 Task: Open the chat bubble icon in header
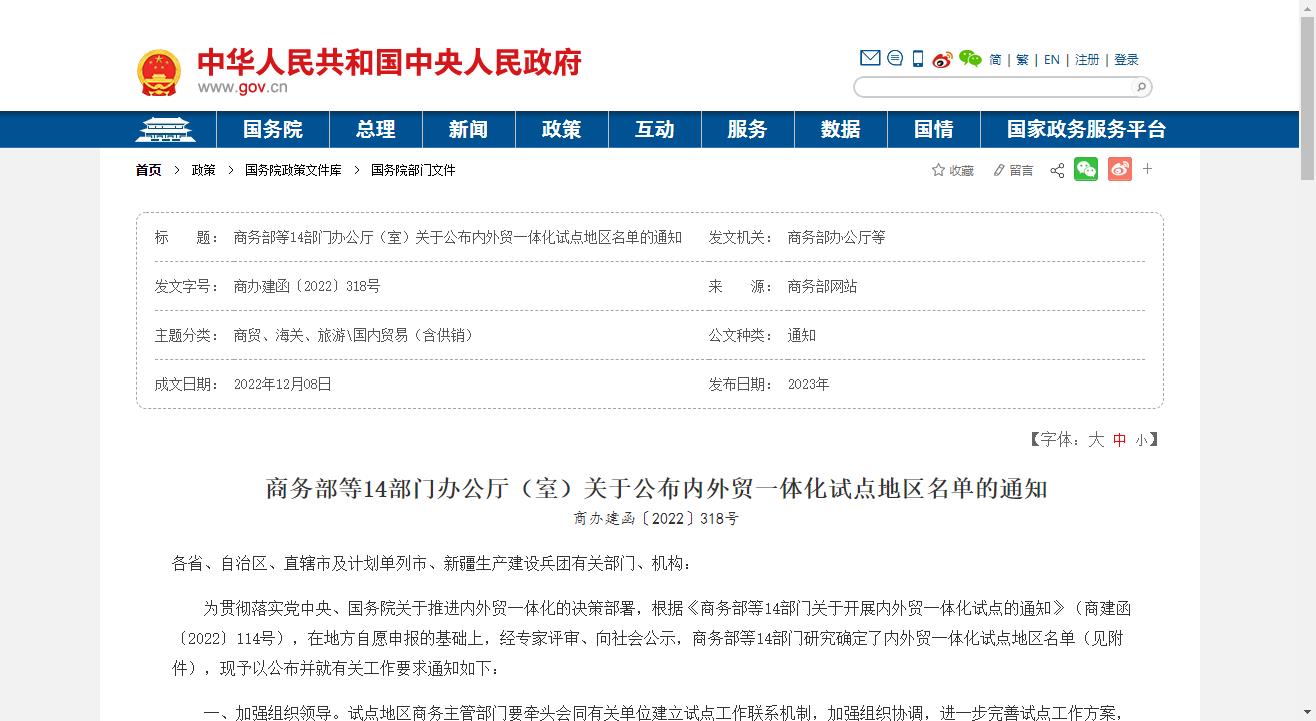pyautogui.click(x=895, y=58)
